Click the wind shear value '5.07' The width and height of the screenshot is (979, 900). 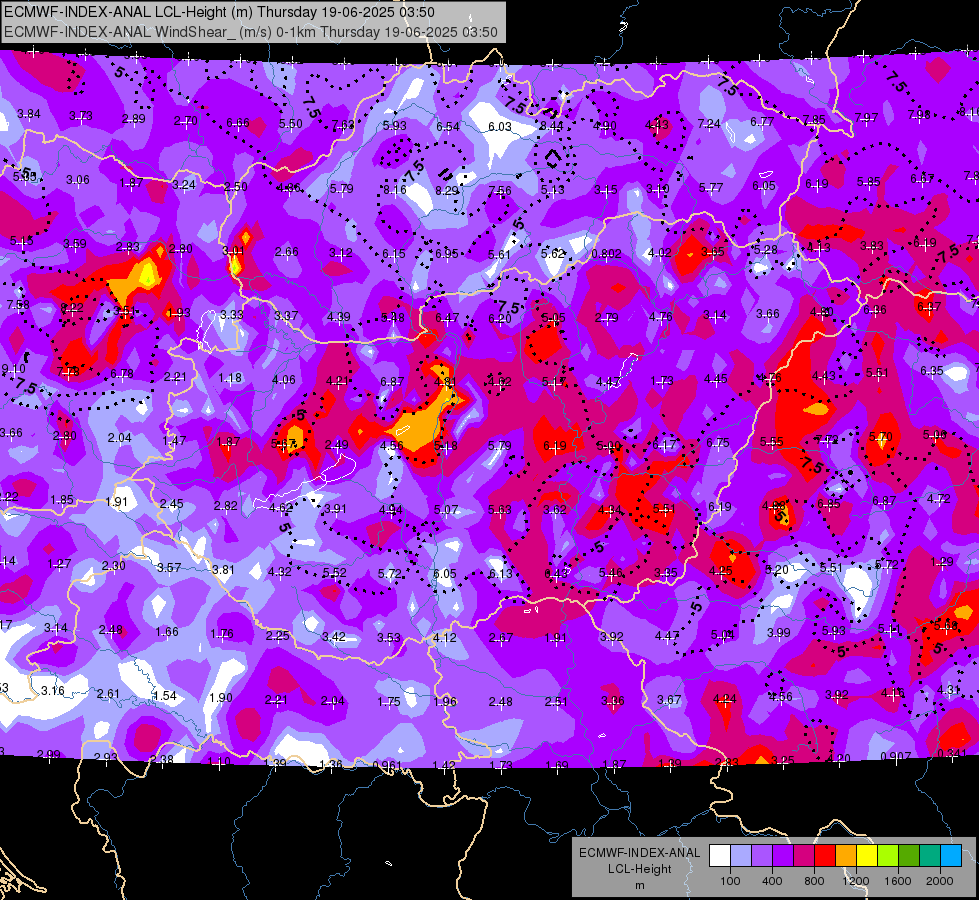coord(446,510)
